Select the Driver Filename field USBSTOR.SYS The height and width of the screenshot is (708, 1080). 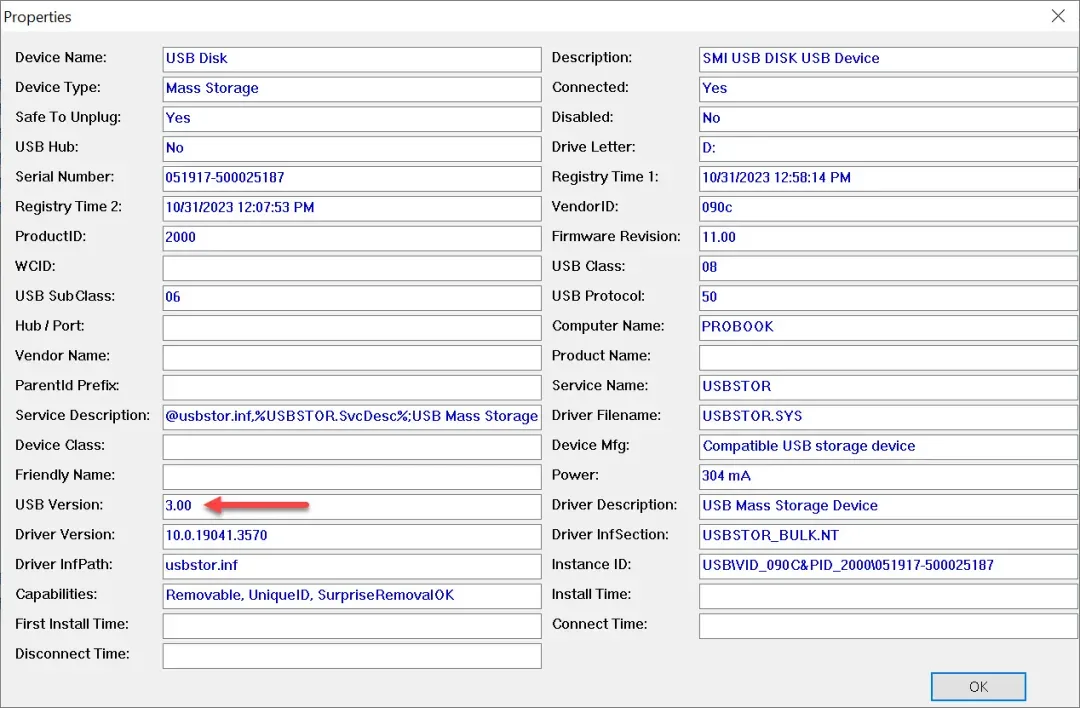(x=887, y=417)
